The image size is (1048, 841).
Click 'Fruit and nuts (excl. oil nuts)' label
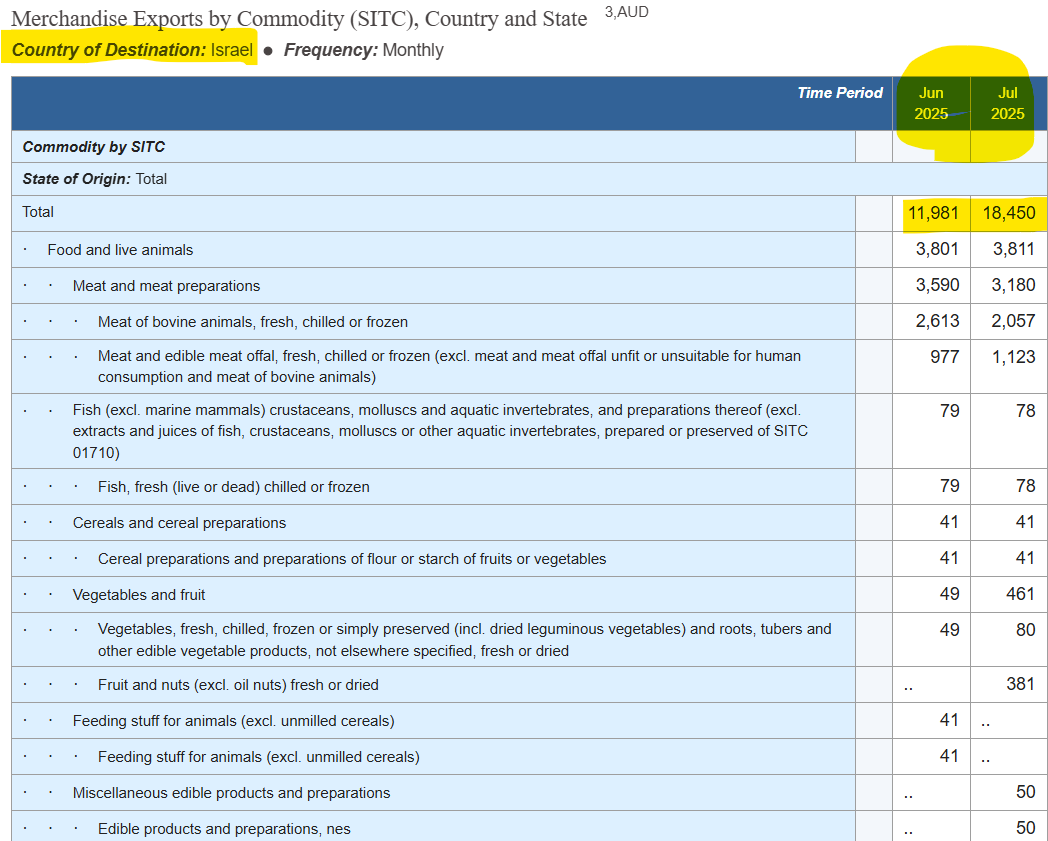[x=238, y=685]
